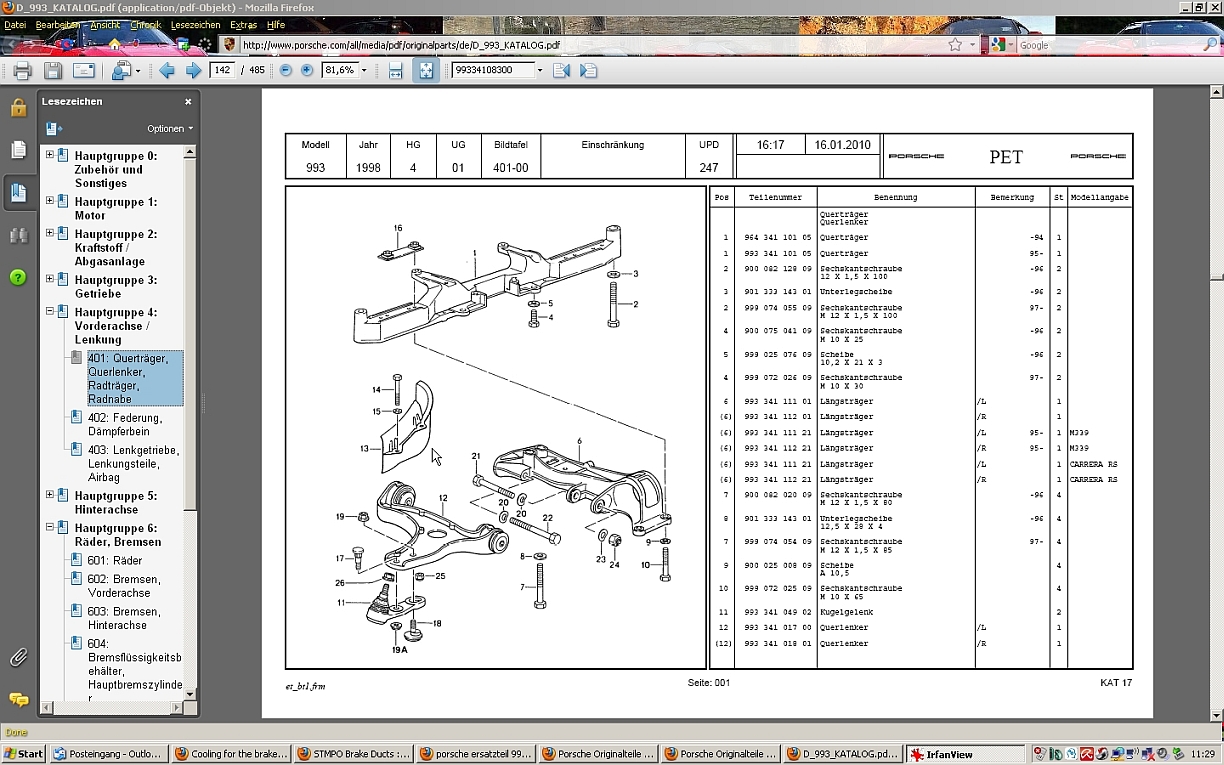Save a copy with the floppy disk icon
Screen dimensions: 1224x765
click(x=53, y=70)
